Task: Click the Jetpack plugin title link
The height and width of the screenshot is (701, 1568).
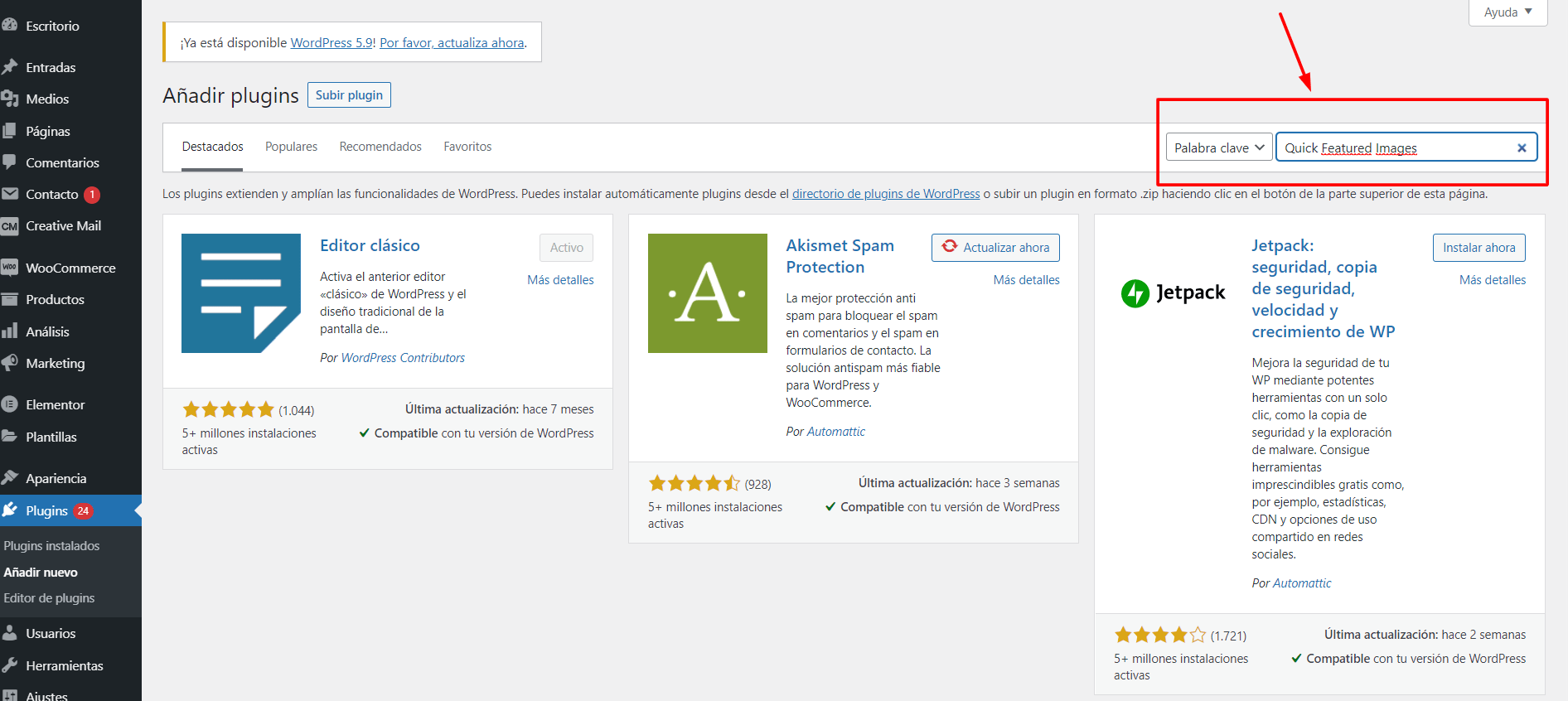Action: [x=1324, y=288]
